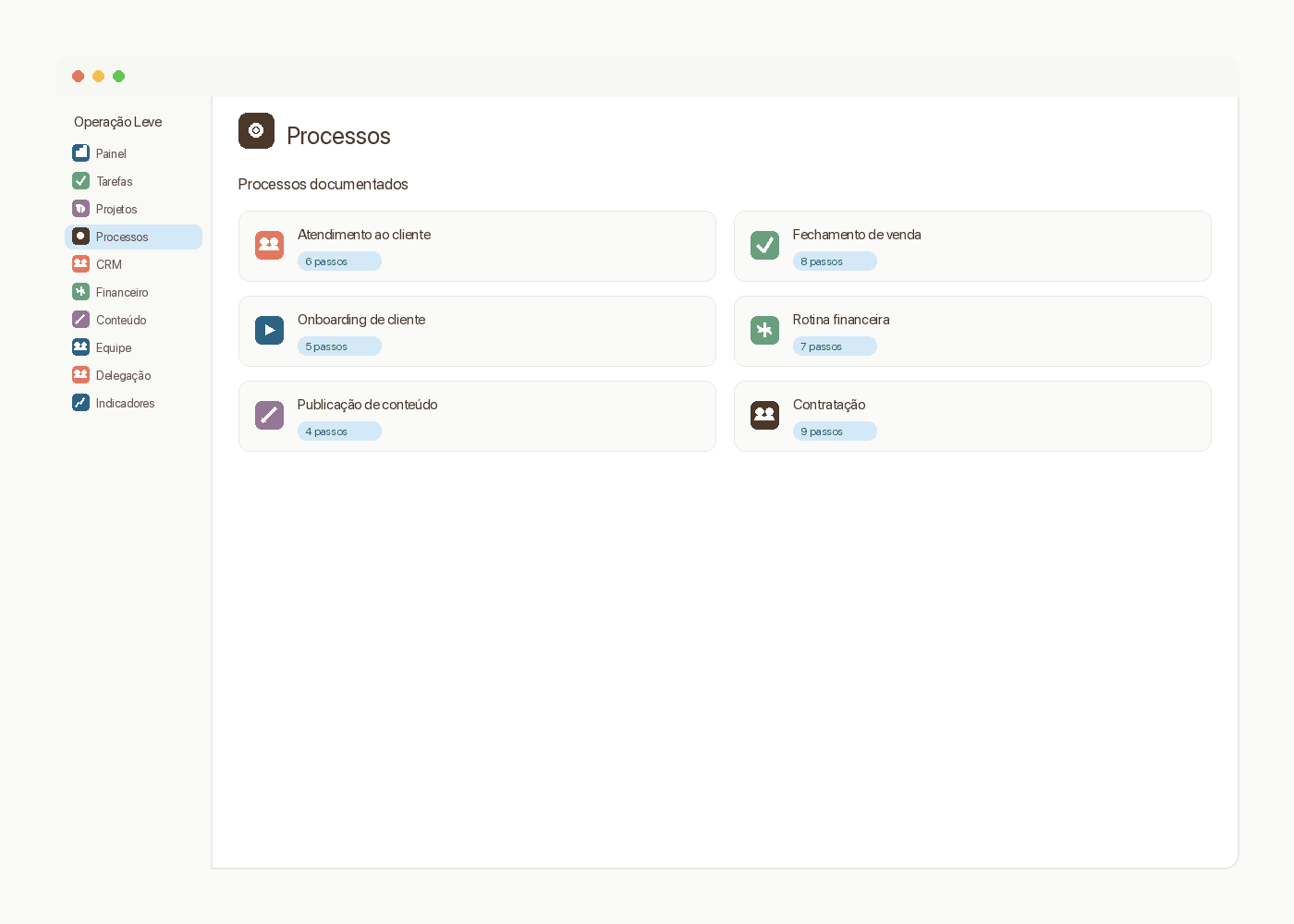Image resolution: width=1294 pixels, height=924 pixels.
Task: Click the Financeiro sidebar icon
Action: (81, 291)
